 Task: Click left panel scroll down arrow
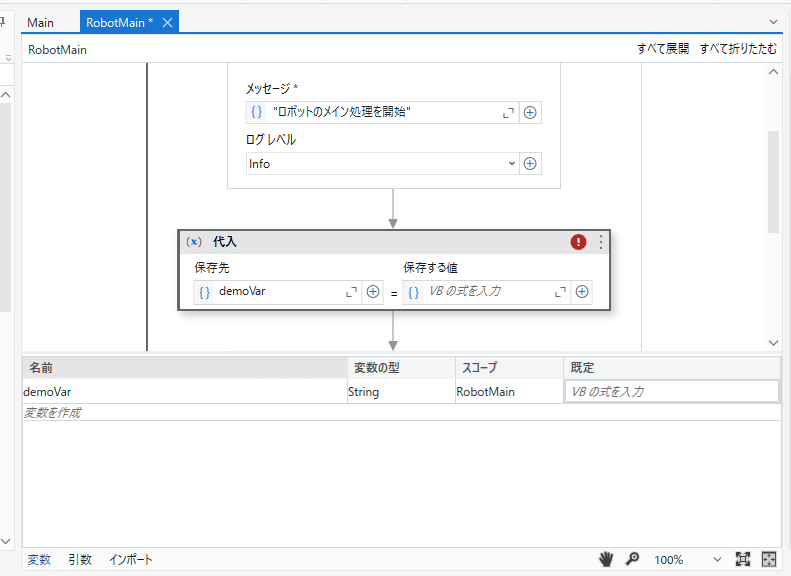coord(6,541)
